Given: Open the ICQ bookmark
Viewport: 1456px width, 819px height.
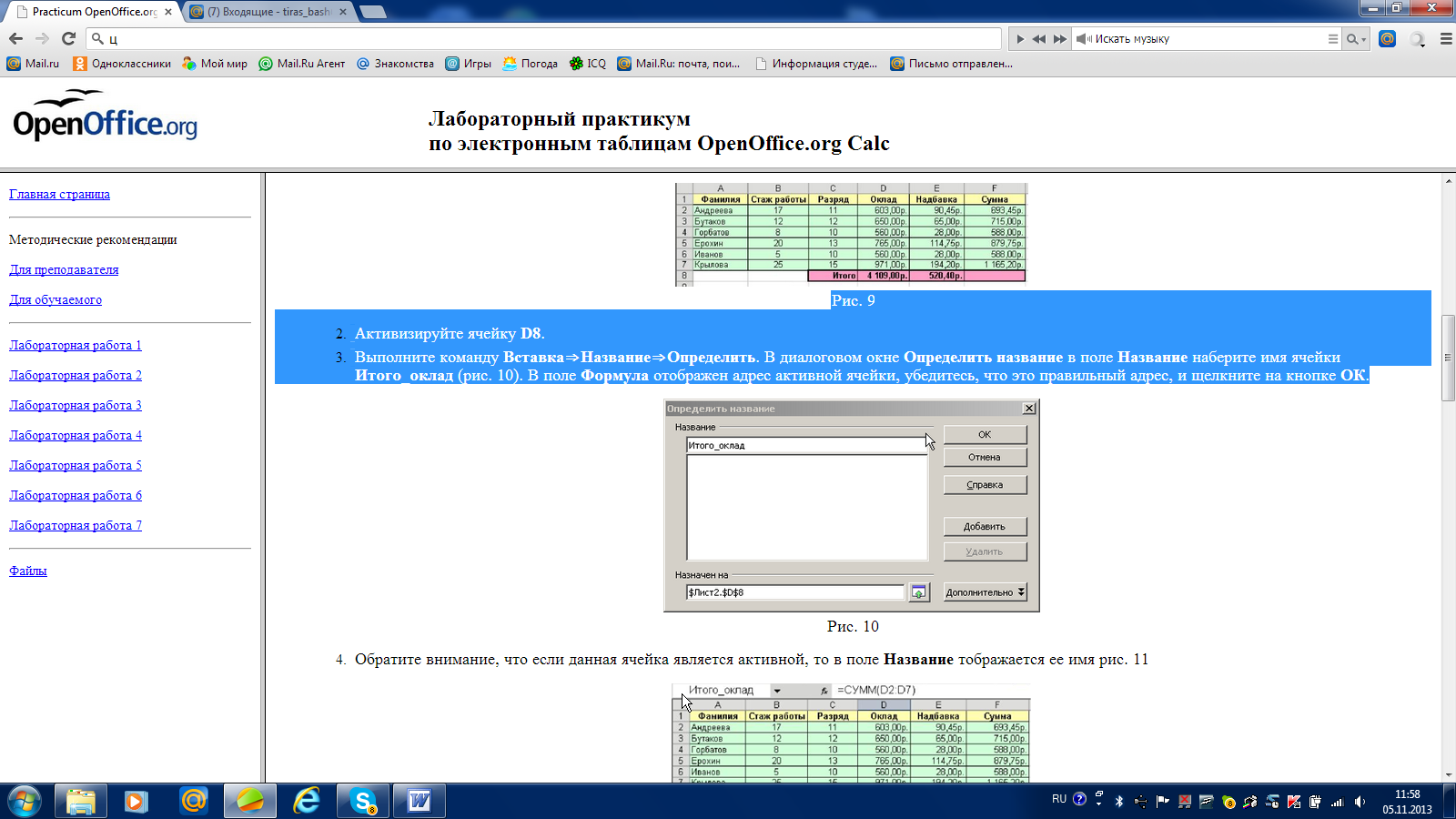Looking at the screenshot, I should [x=588, y=64].
